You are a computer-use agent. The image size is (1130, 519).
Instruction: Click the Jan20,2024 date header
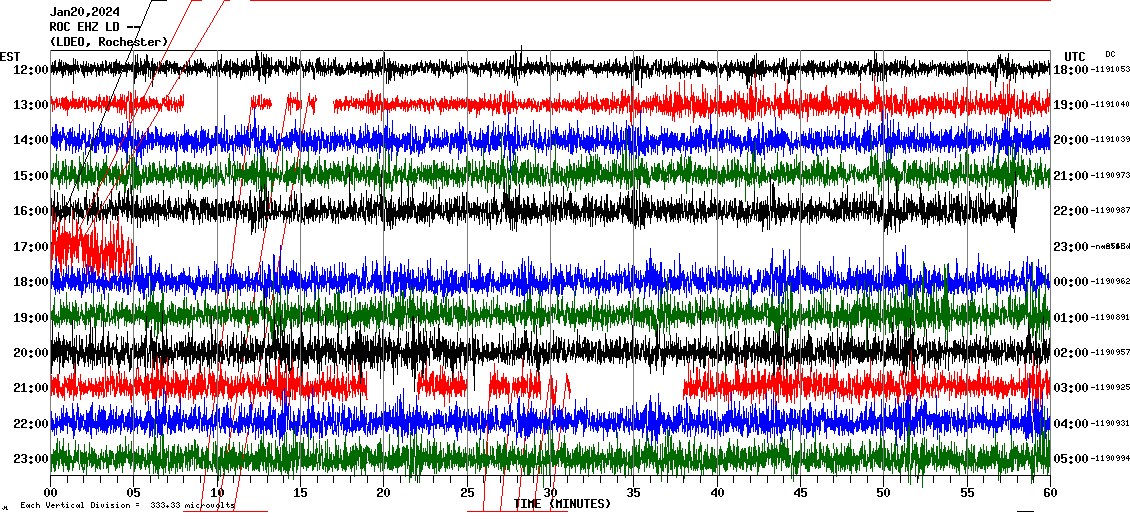[x=83, y=13]
